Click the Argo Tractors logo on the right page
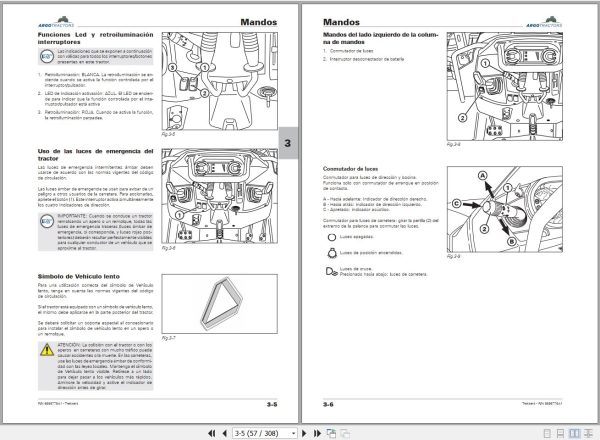This screenshot has height=440, width=600. pos(544,22)
